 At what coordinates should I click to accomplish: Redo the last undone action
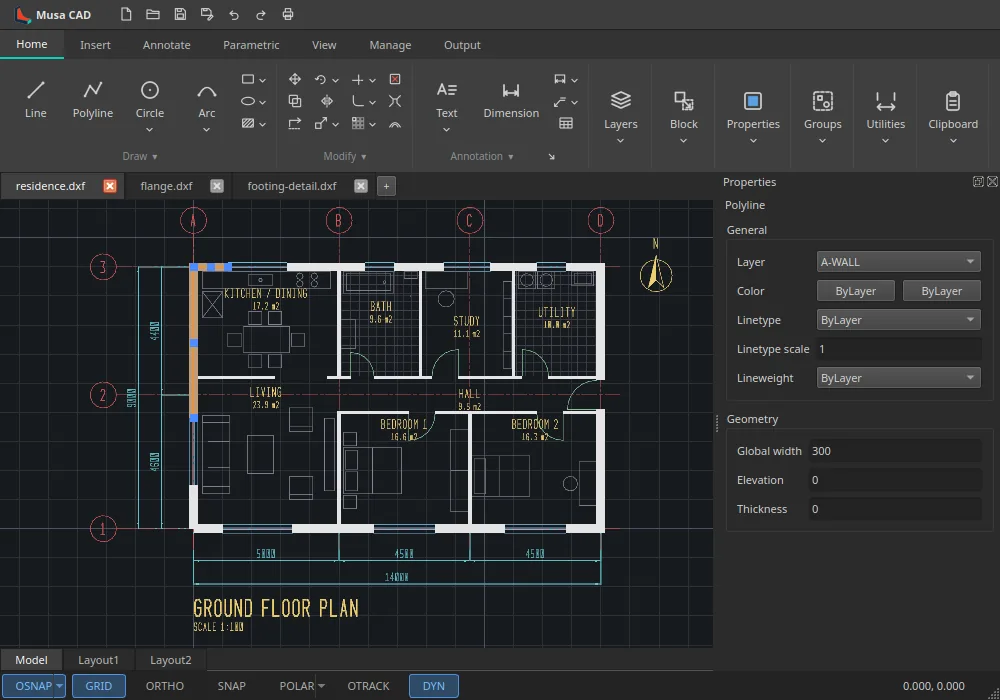click(261, 14)
